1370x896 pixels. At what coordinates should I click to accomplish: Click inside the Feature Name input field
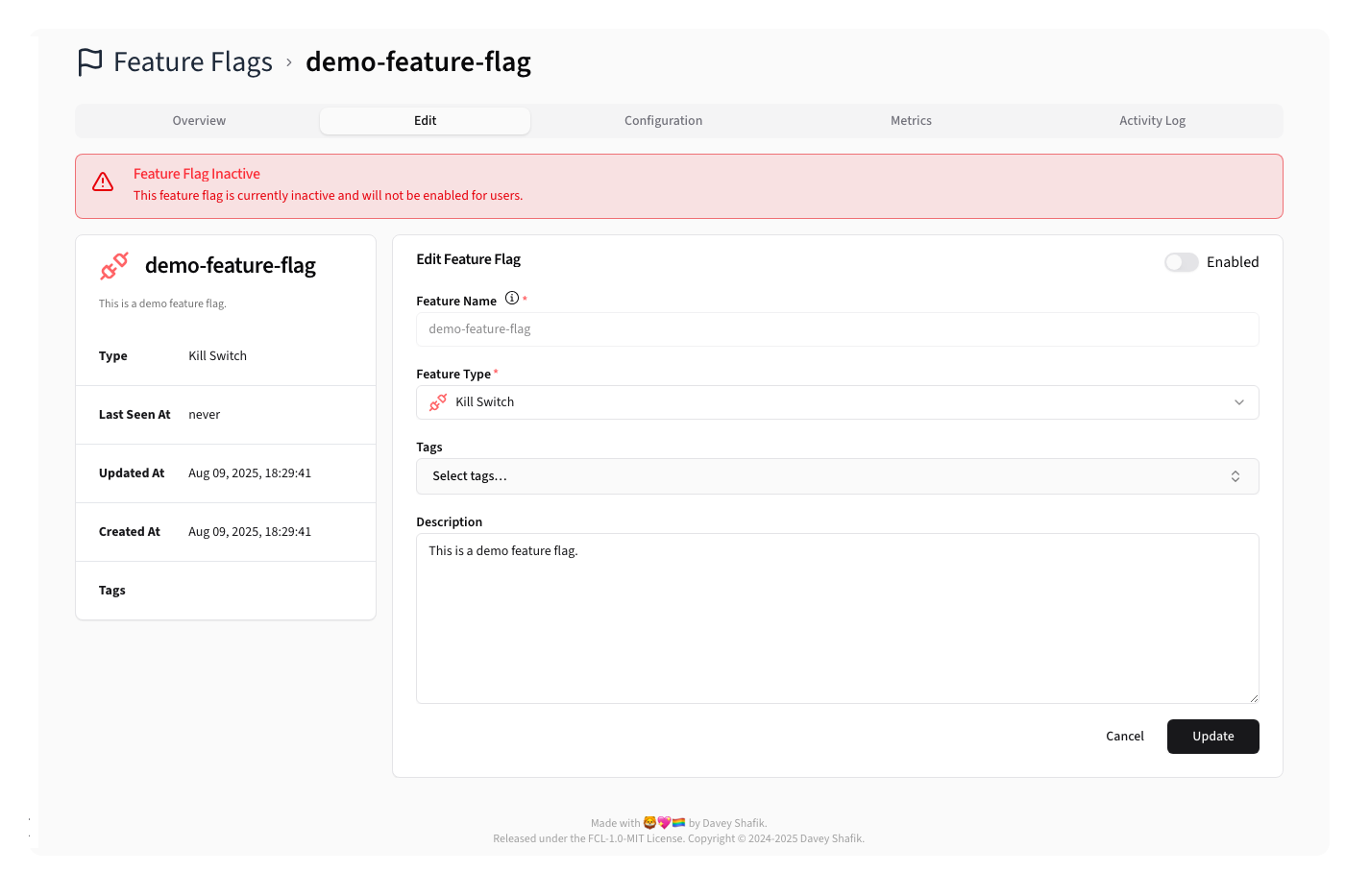(837, 328)
